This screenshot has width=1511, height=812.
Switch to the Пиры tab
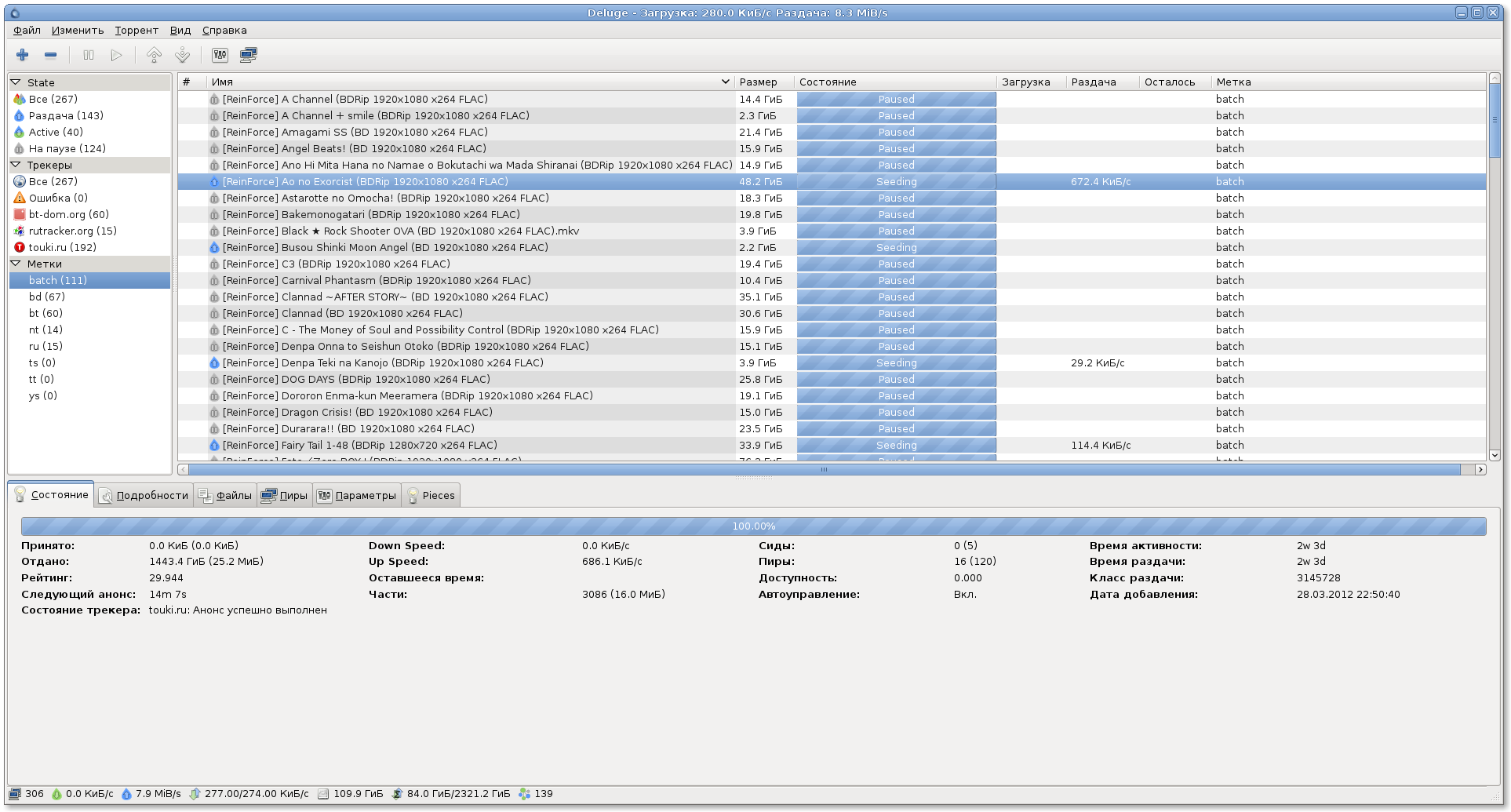pos(284,495)
